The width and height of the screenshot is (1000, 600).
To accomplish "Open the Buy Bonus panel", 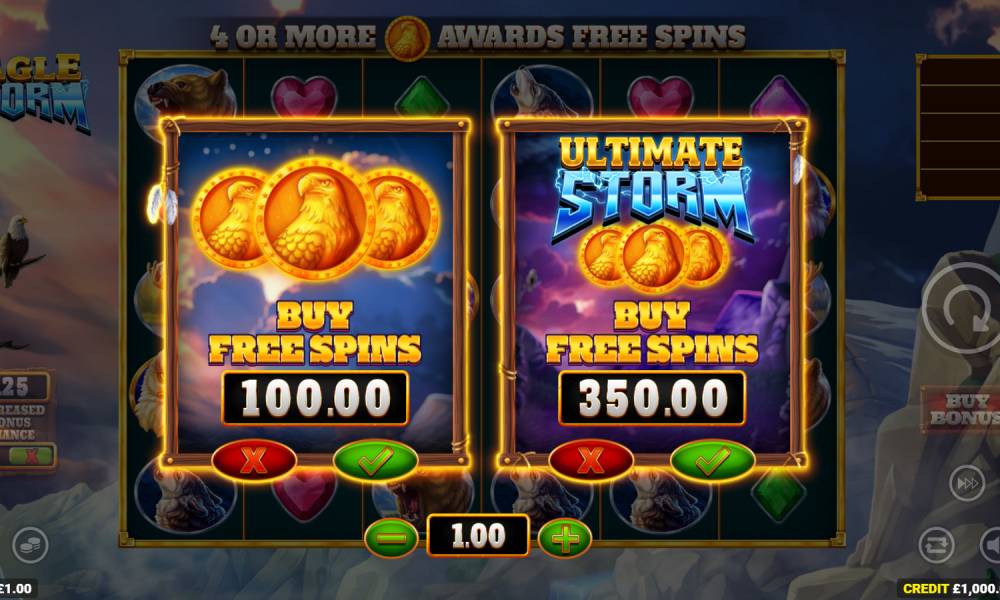I will [x=962, y=409].
